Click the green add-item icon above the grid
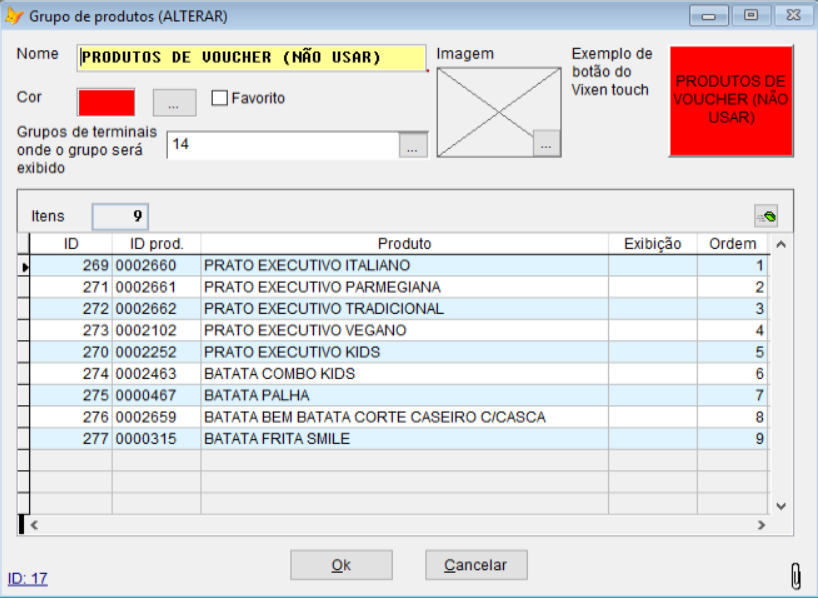The image size is (818, 598). (766, 216)
